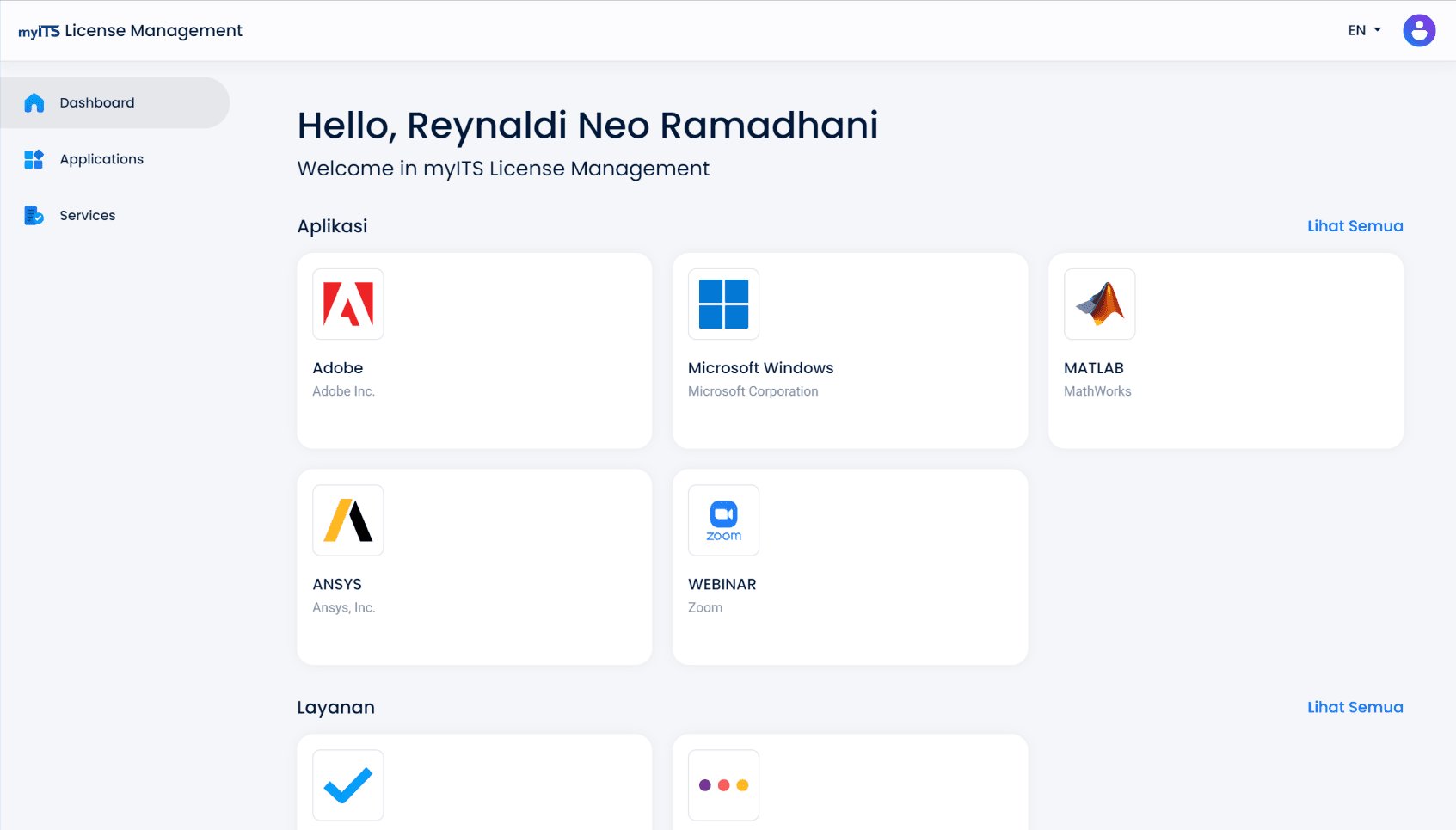Click the Adobe logo icon

[x=348, y=304]
